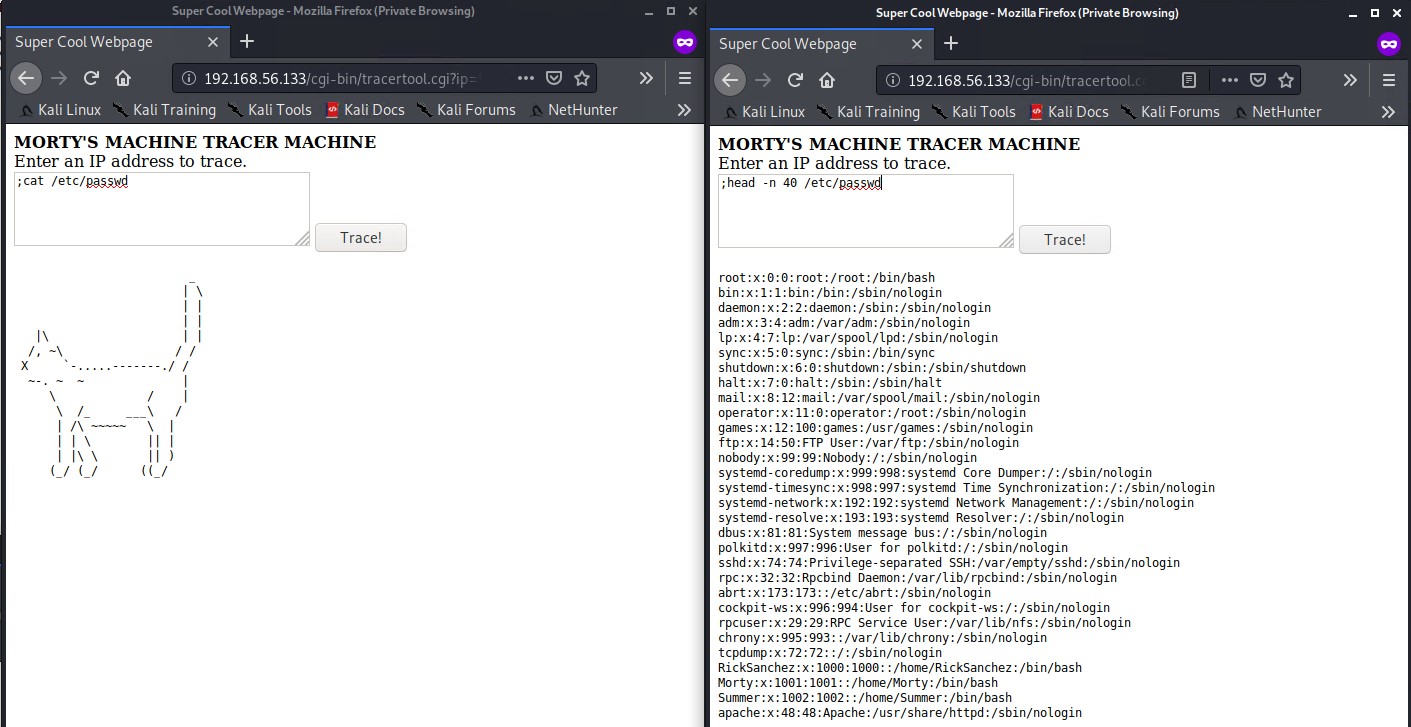Click the forward arrow in right window
This screenshot has height=727, width=1411.
(x=763, y=80)
